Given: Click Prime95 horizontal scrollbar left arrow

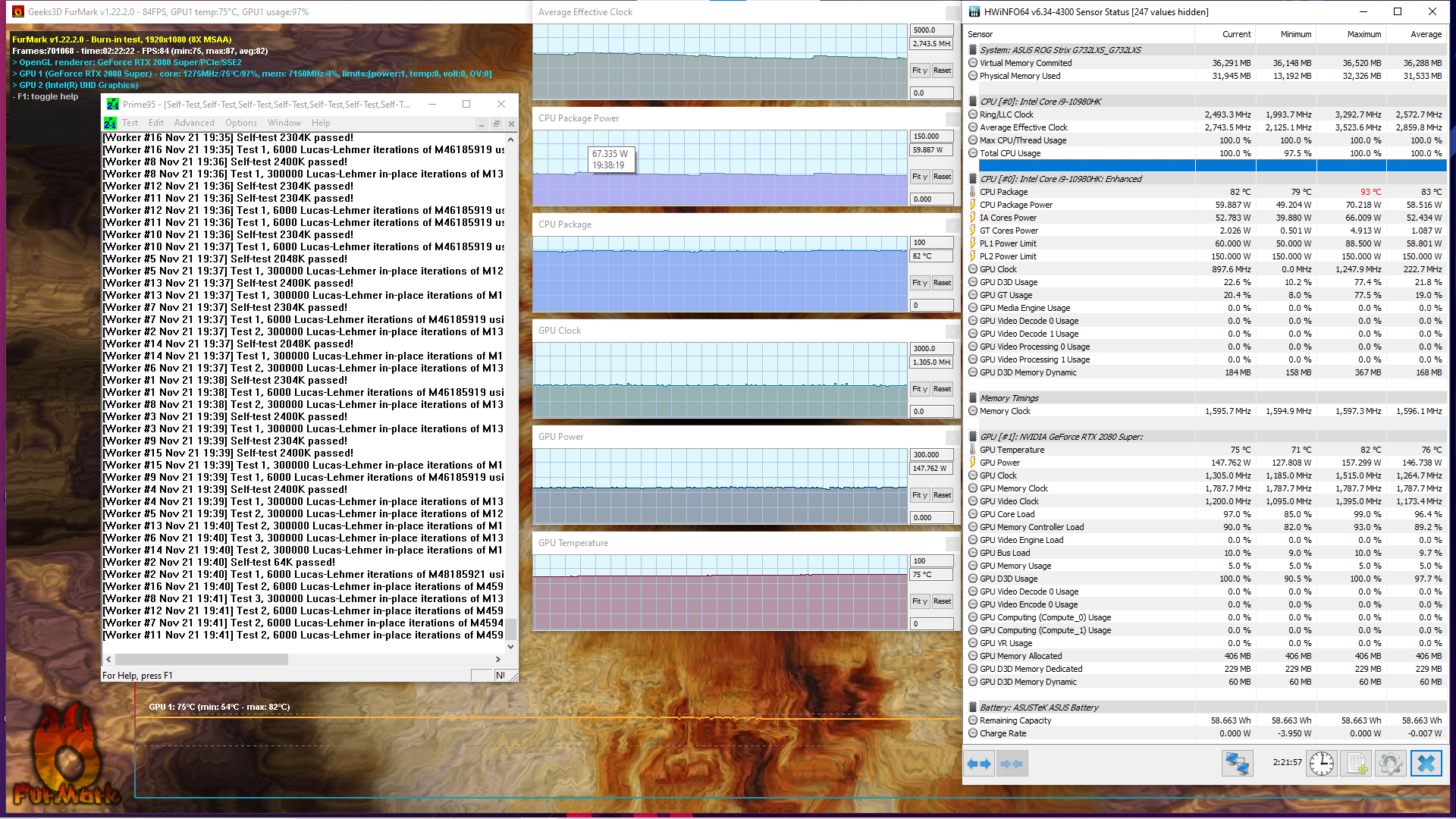Looking at the screenshot, I should tap(108, 660).
